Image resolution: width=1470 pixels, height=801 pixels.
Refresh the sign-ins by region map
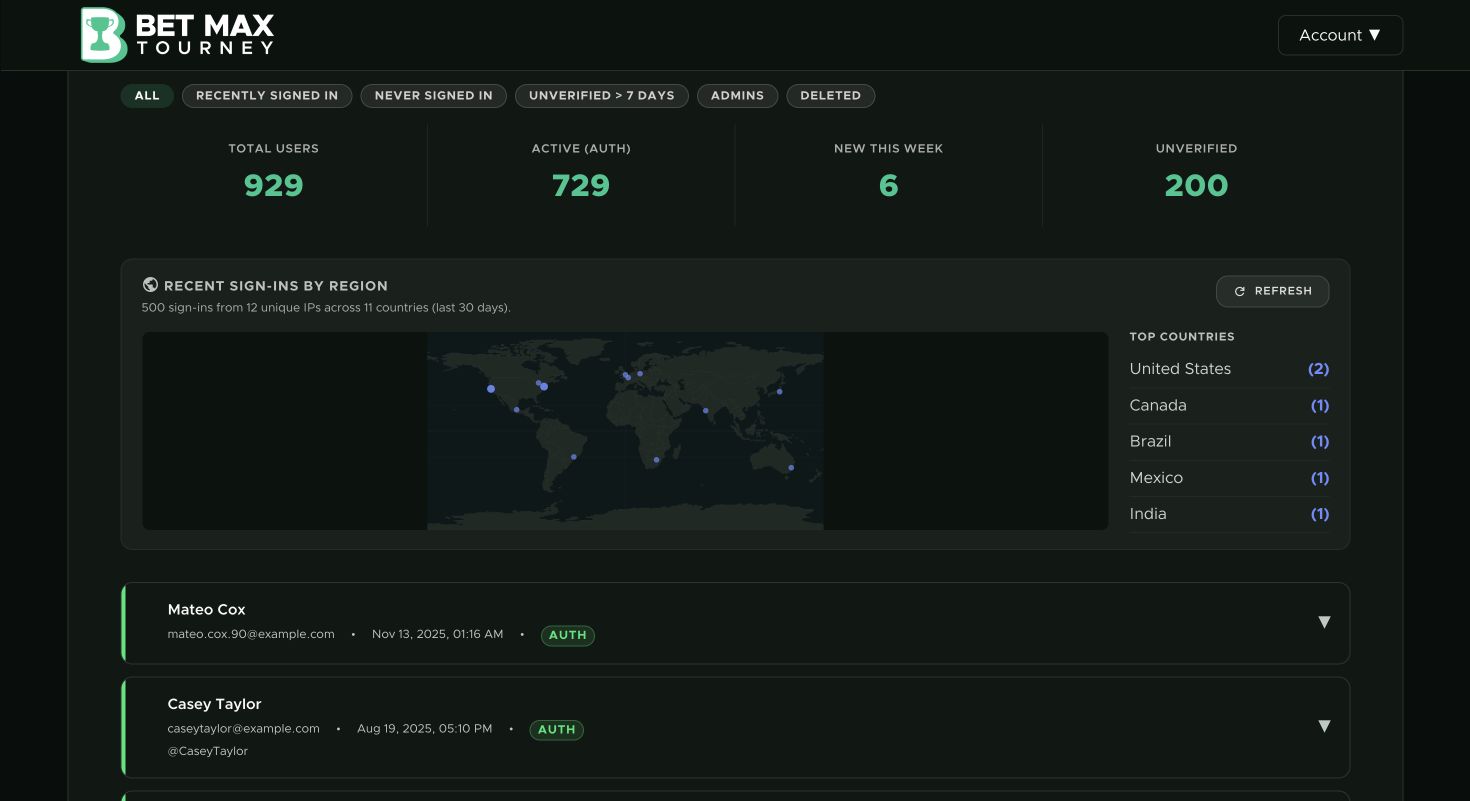(x=1272, y=291)
